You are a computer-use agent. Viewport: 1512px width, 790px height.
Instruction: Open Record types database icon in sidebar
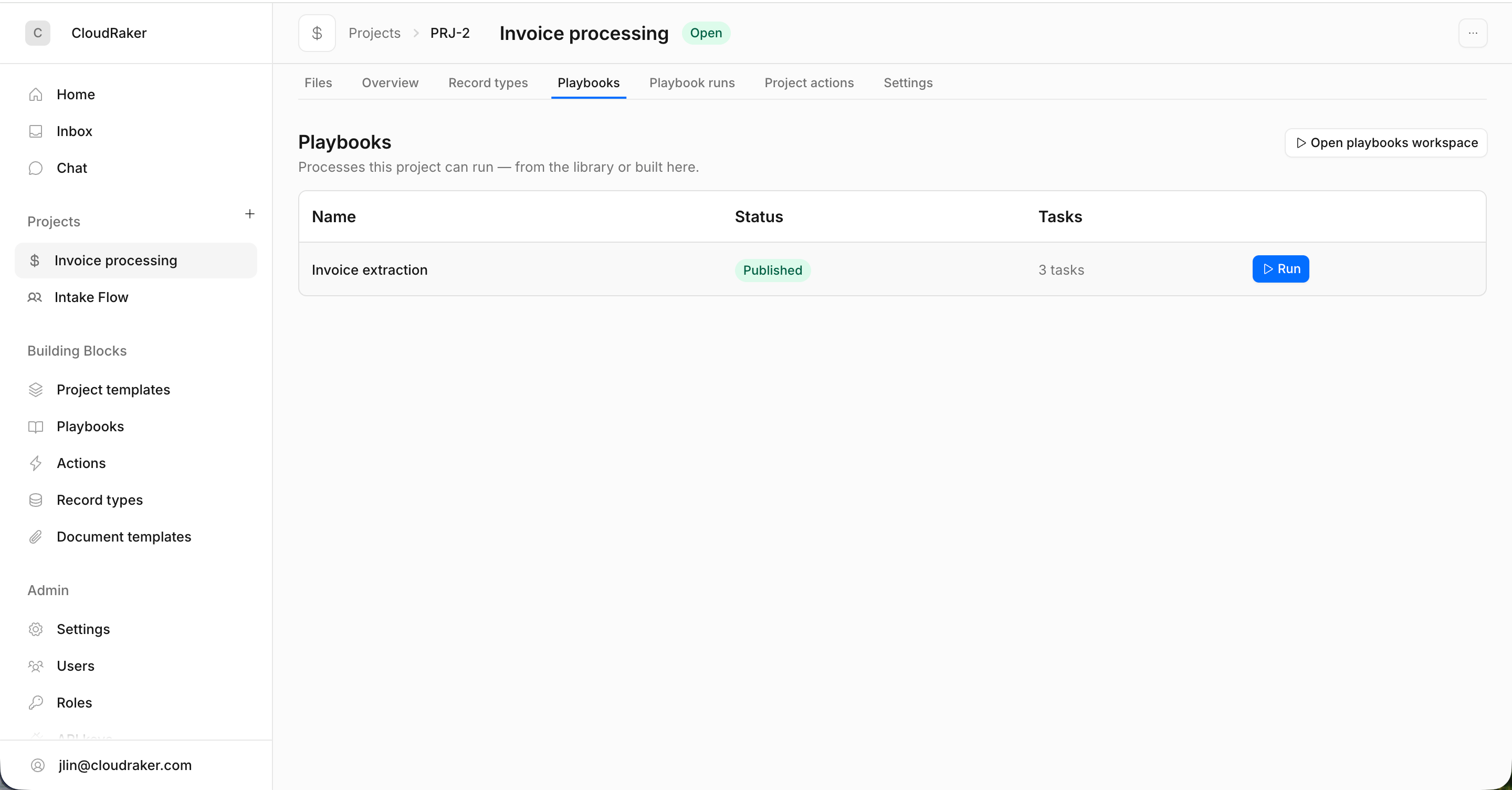(x=36, y=500)
